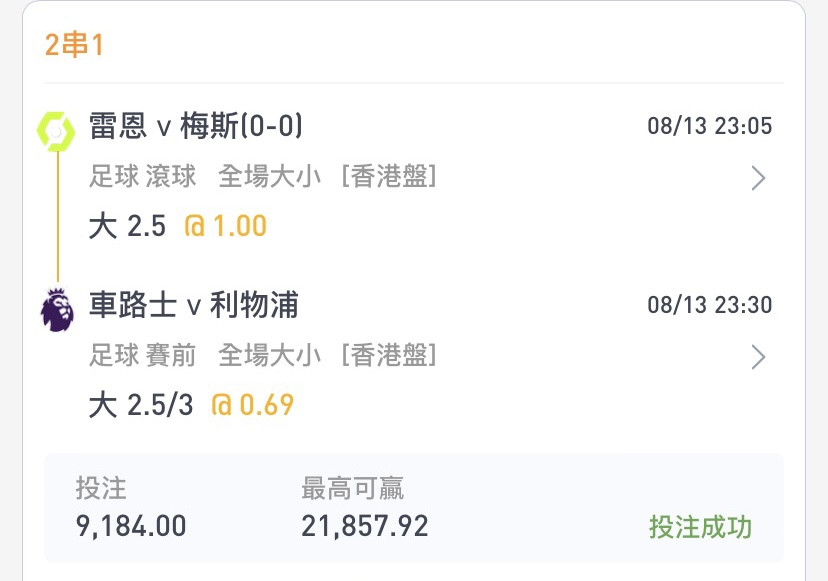Image resolution: width=828 pixels, height=581 pixels.
Task: Click the odds value @ 0.69
Action: tap(252, 405)
